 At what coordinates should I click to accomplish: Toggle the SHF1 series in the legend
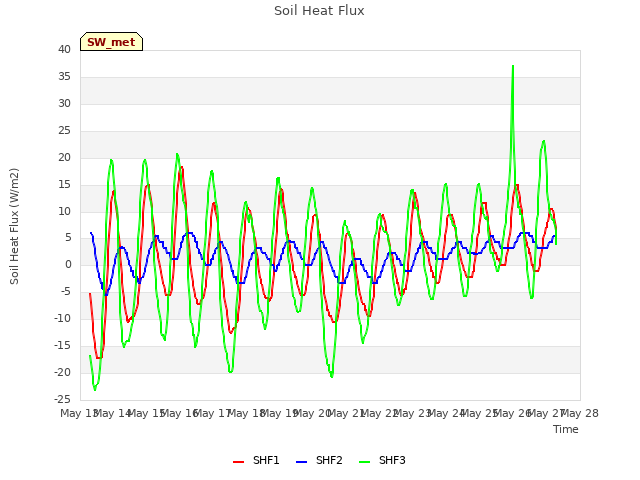(256, 460)
